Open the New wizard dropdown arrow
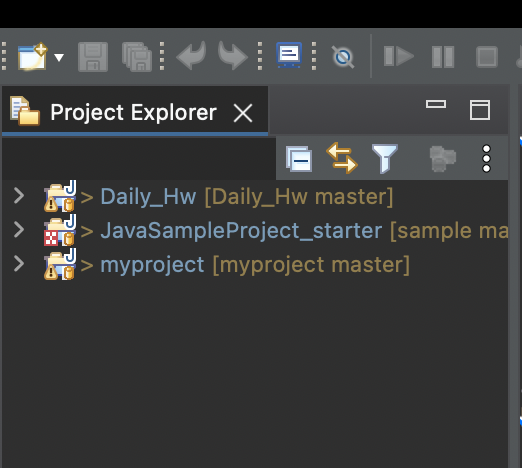This screenshot has width=522, height=468. pyautogui.click(x=59, y=58)
